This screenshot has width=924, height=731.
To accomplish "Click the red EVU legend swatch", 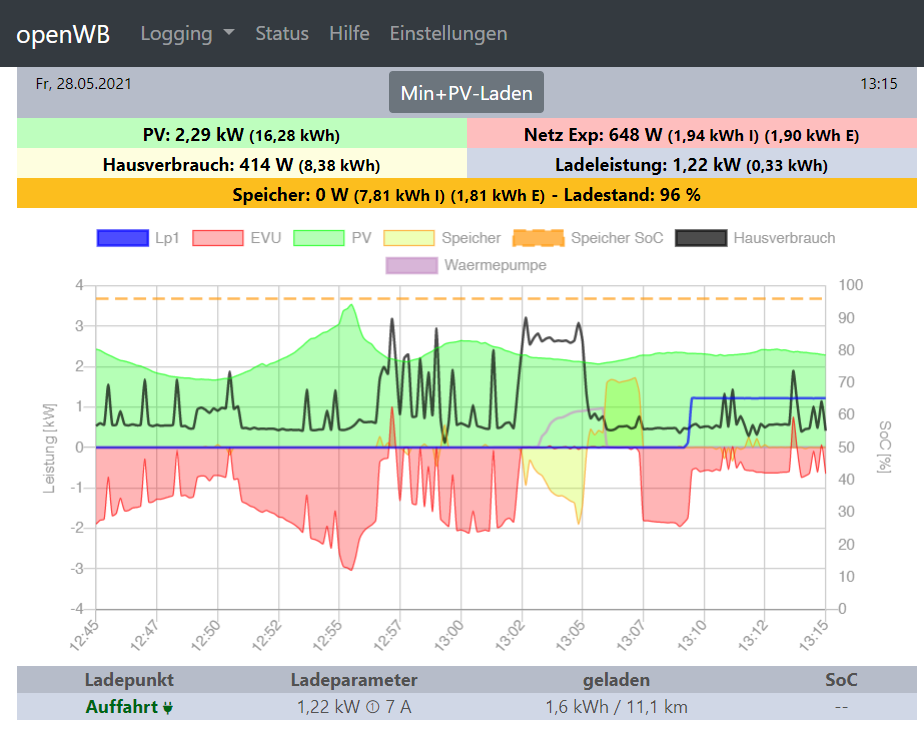I will [x=218, y=238].
